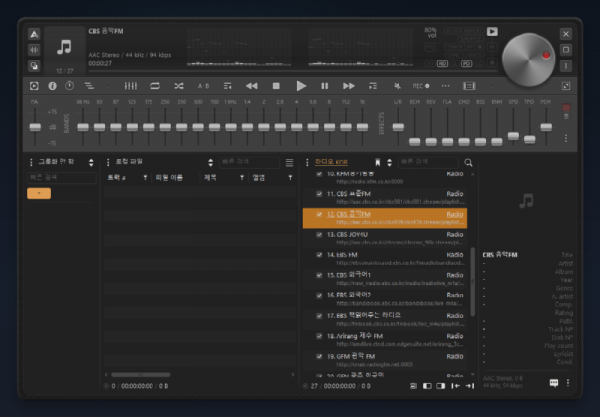The height and width of the screenshot is (417, 600).
Task: Mute sound with the speaker icon
Action: coord(398,86)
